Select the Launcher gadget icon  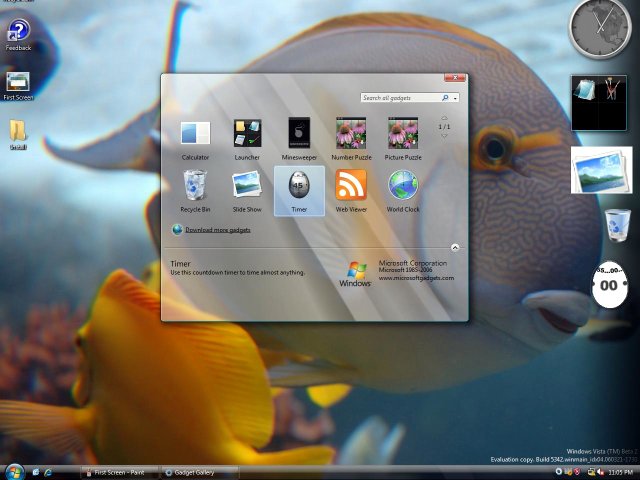click(247, 134)
